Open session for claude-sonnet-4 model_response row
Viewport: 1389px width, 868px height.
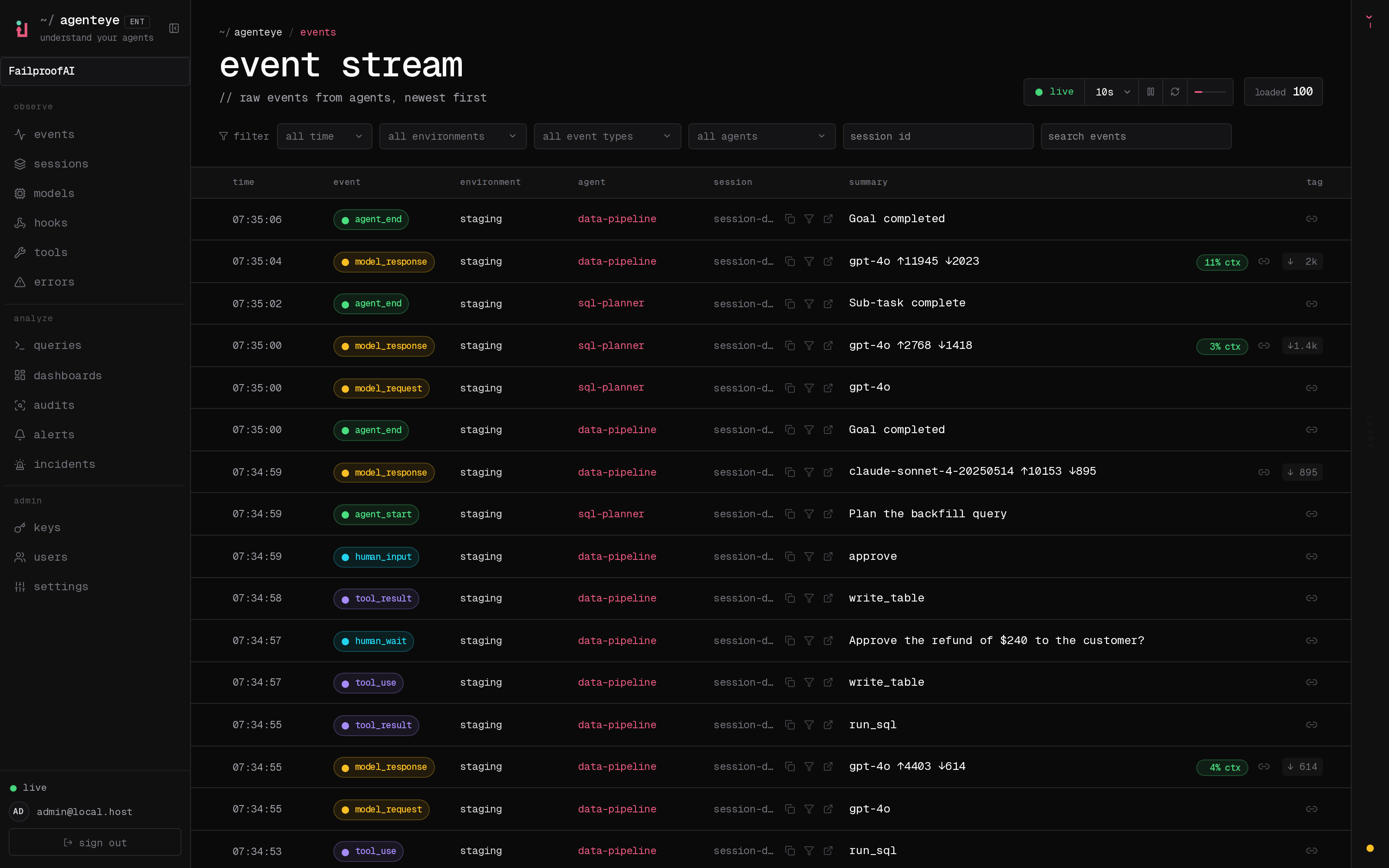point(828,472)
